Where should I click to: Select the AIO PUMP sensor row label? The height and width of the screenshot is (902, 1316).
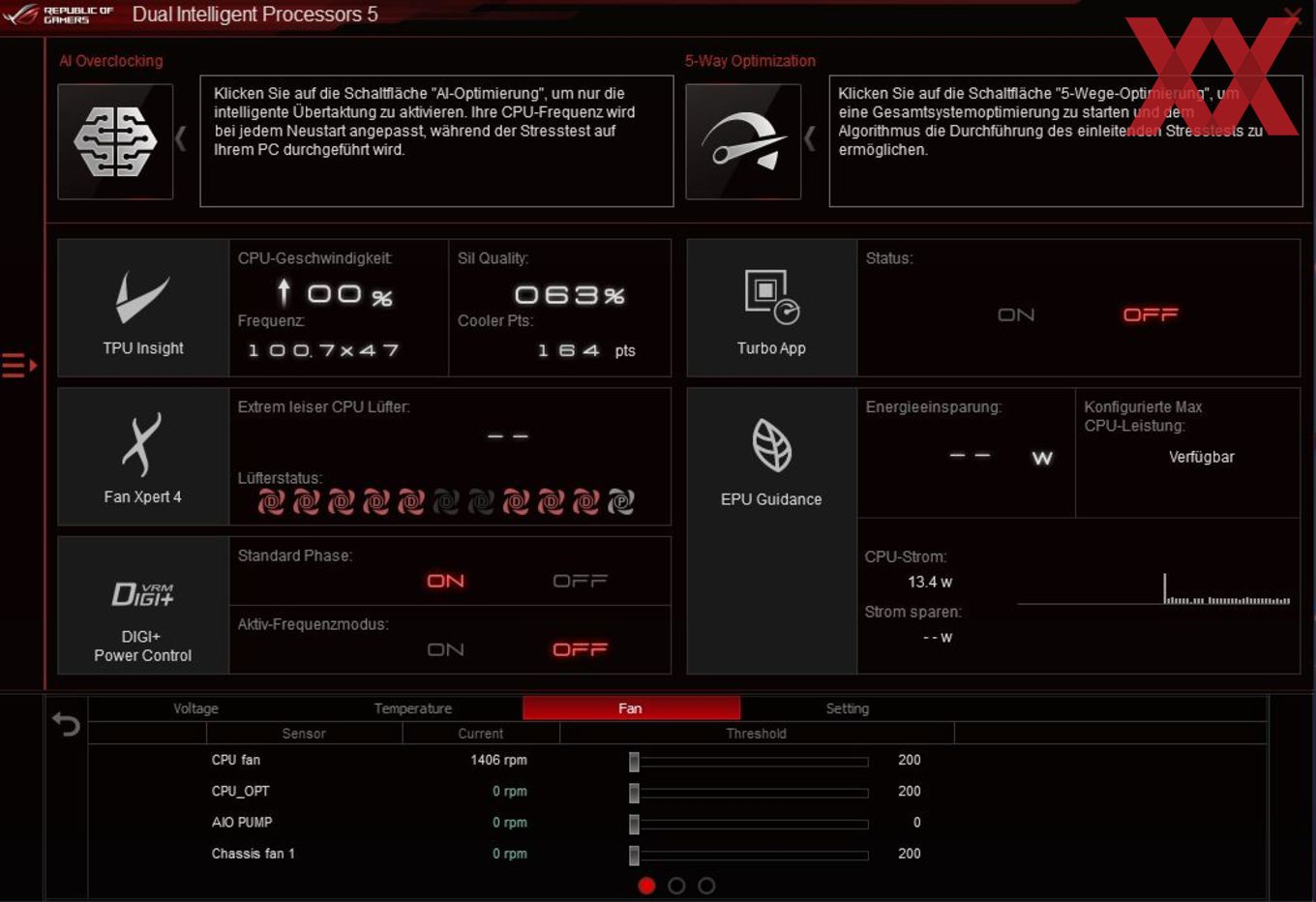(242, 822)
